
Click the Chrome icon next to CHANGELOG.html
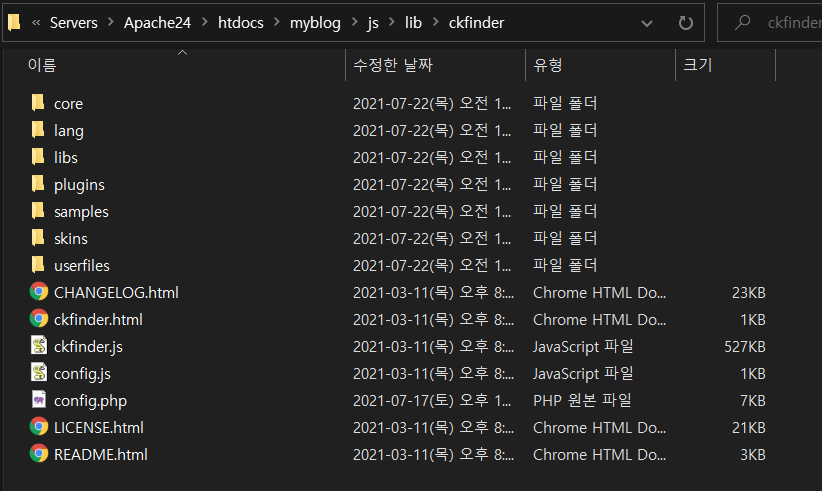click(x=39, y=292)
